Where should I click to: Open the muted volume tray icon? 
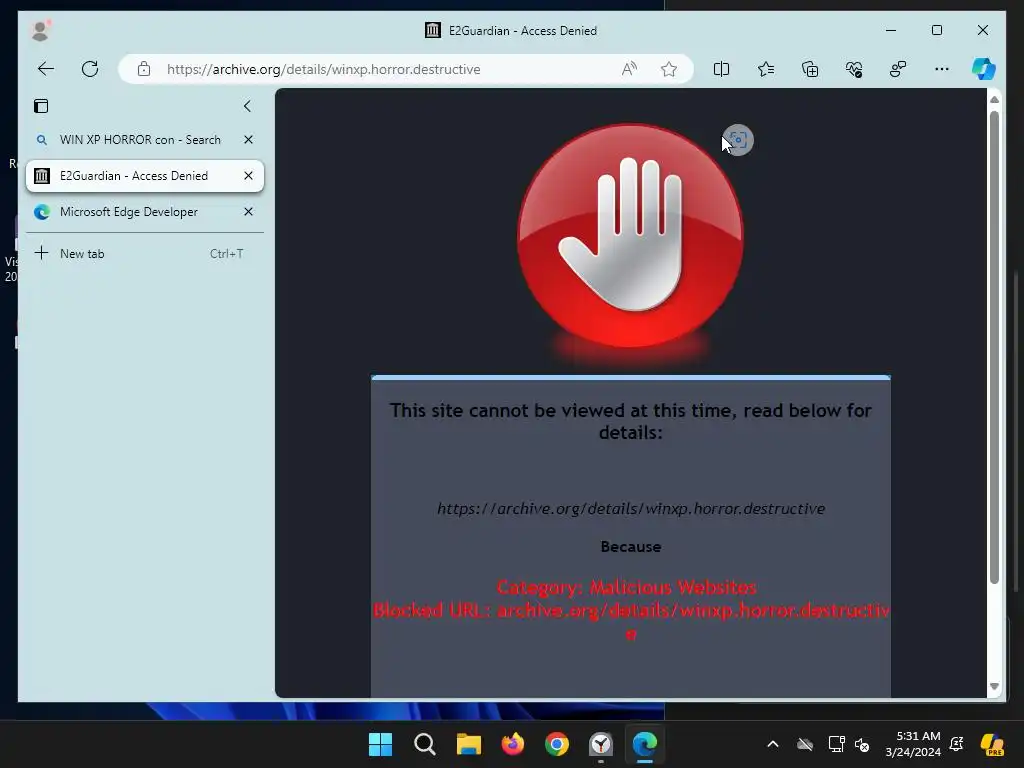(862, 744)
